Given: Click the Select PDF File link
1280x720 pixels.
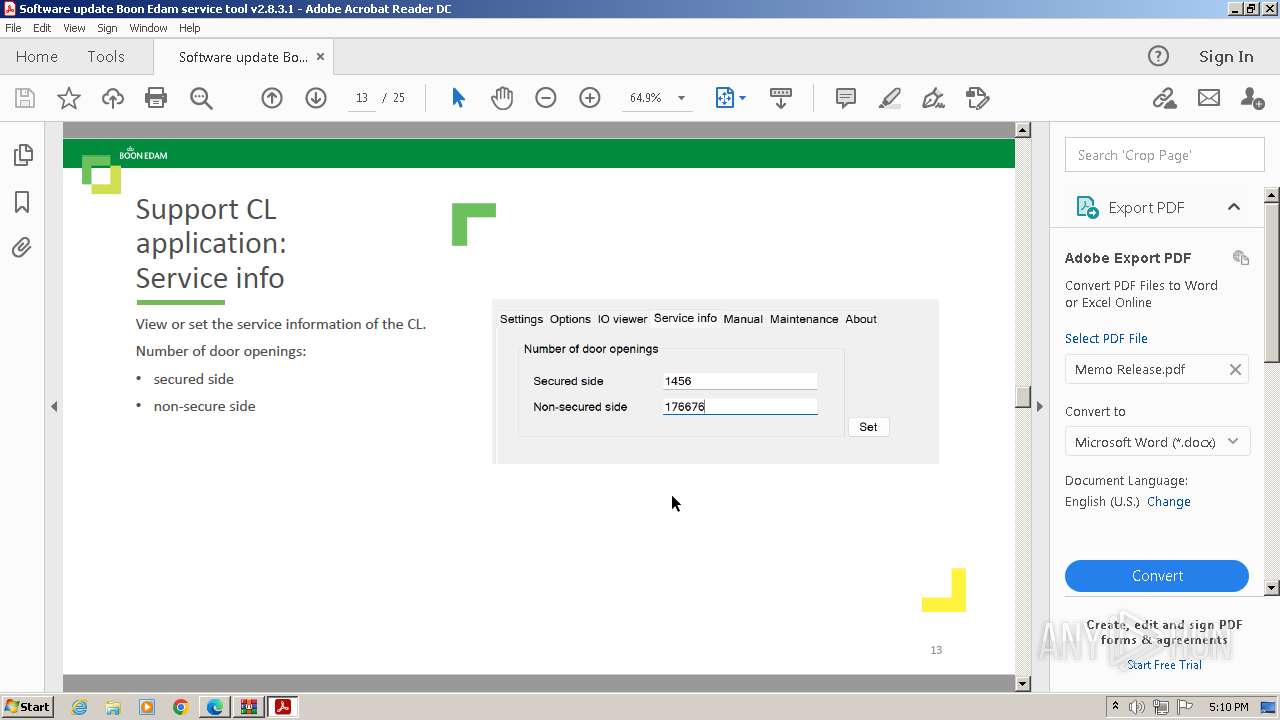Looking at the screenshot, I should (1106, 338).
